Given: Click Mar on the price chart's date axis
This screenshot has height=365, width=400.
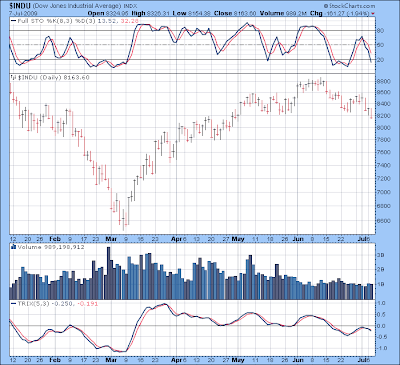Looking at the screenshot, I should point(111,239).
